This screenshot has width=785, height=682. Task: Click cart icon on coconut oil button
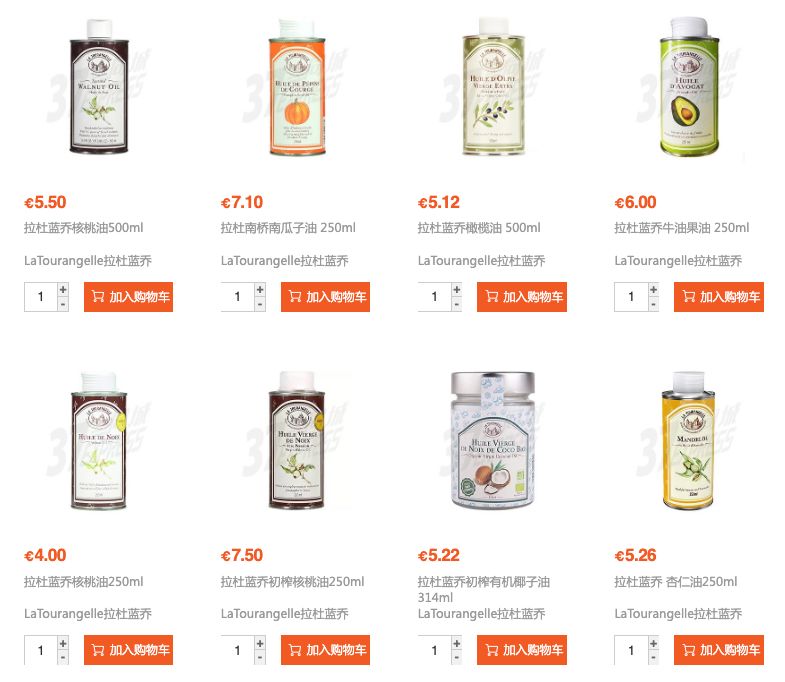492,650
